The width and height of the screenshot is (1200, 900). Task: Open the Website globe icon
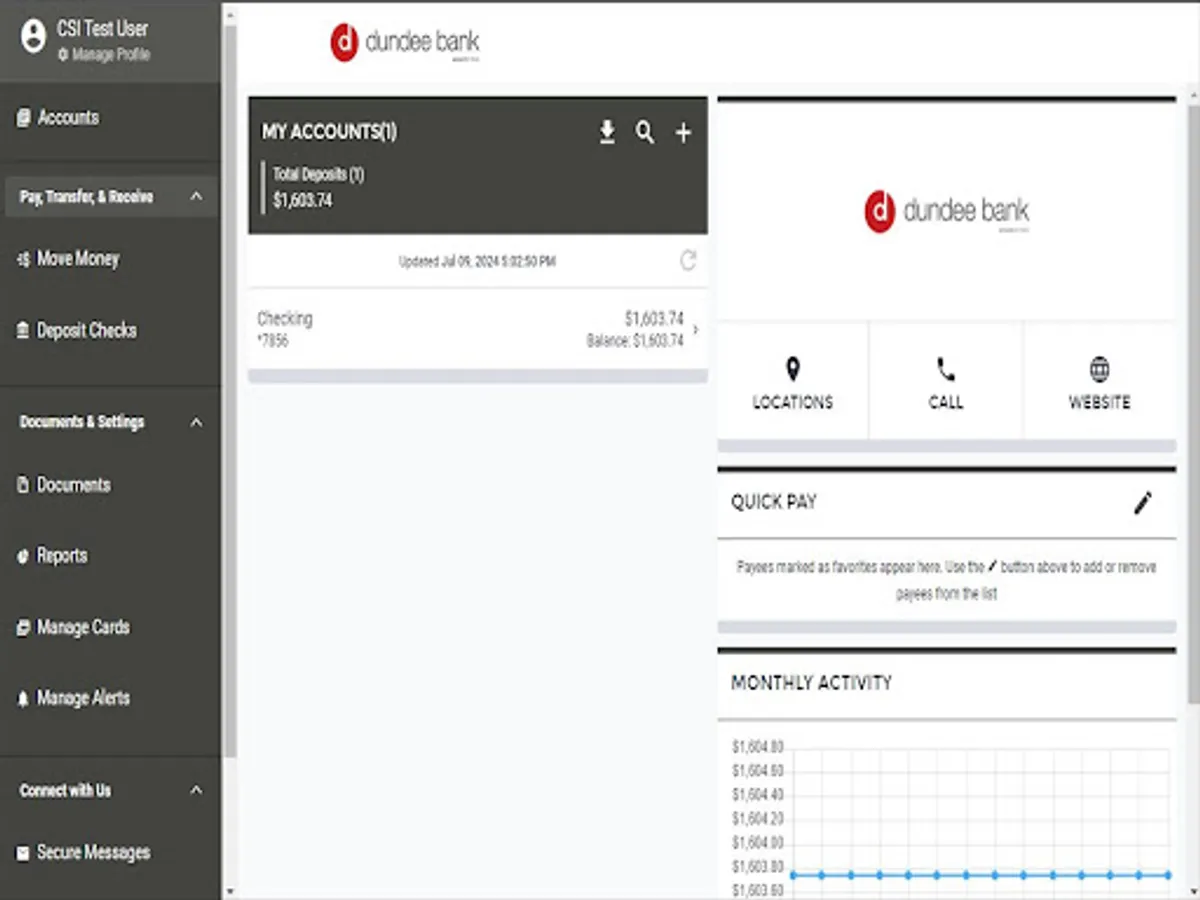pyautogui.click(x=1099, y=370)
